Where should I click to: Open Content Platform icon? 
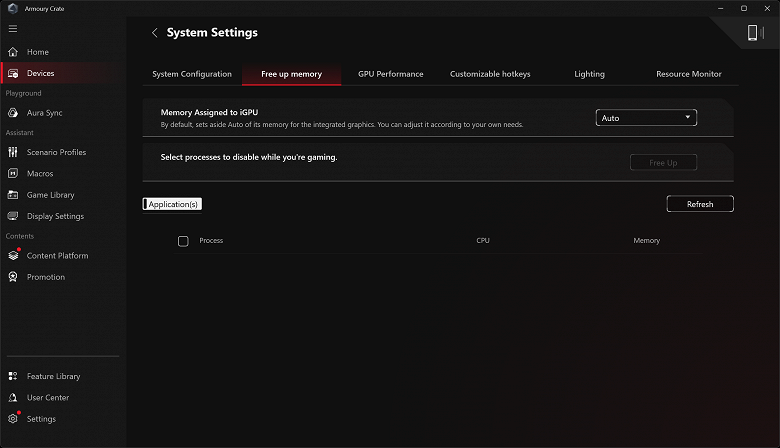pos(13,256)
